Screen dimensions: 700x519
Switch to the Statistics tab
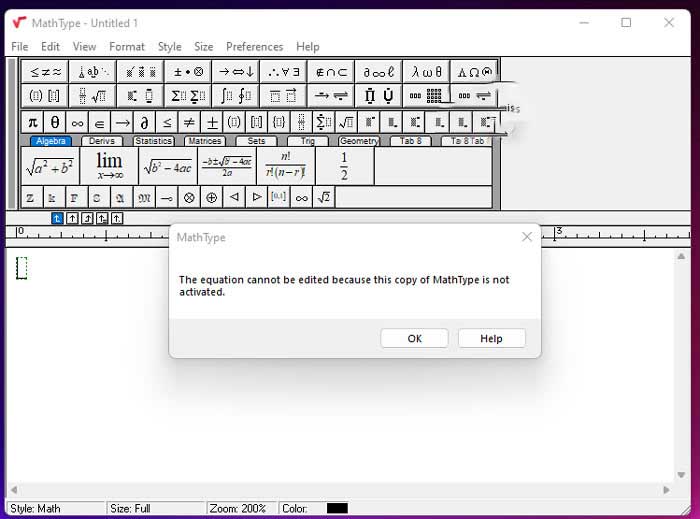pos(154,141)
